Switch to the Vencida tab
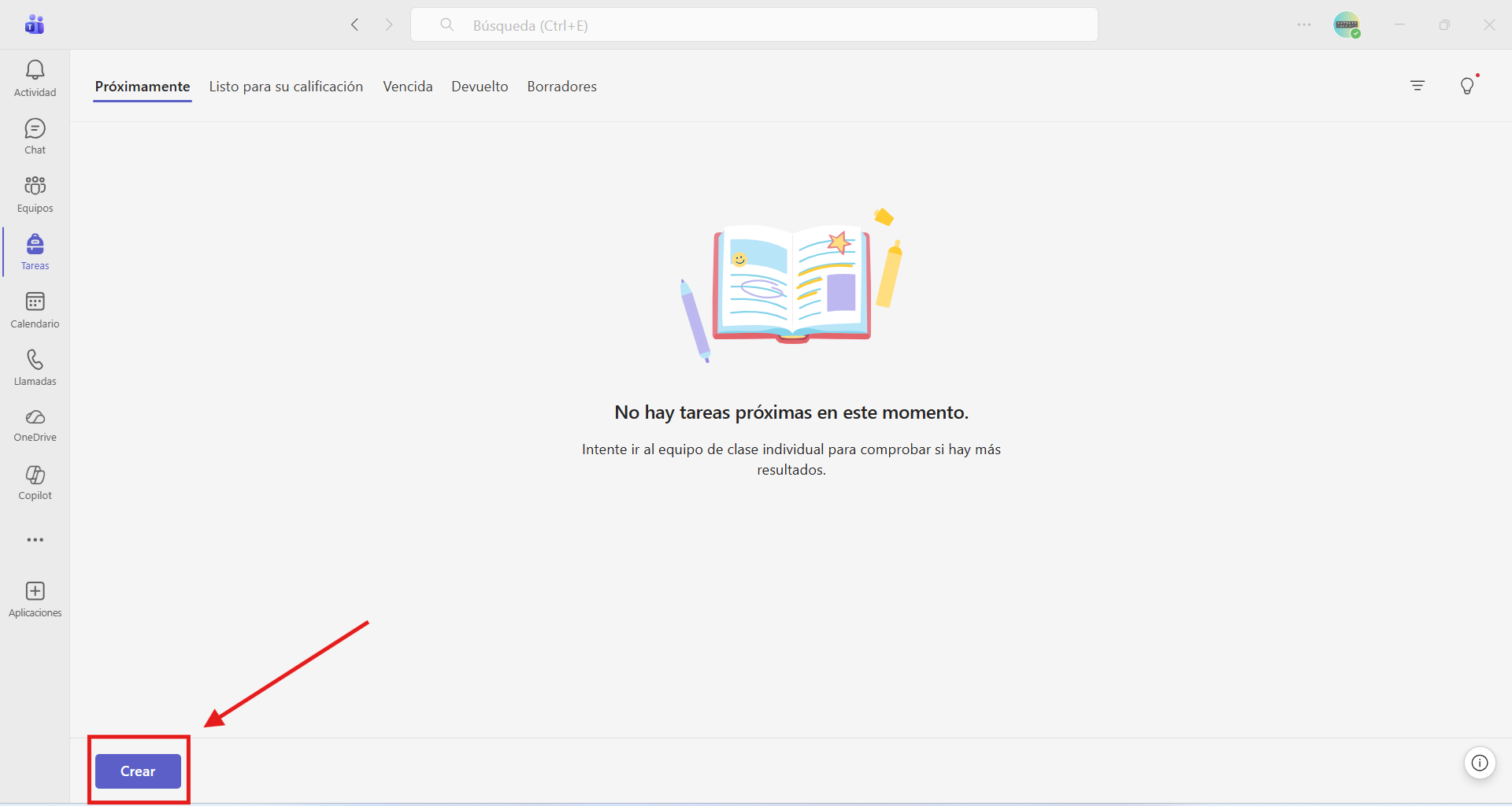The width and height of the screenshot is (1512, 806). tap(408, 87)
